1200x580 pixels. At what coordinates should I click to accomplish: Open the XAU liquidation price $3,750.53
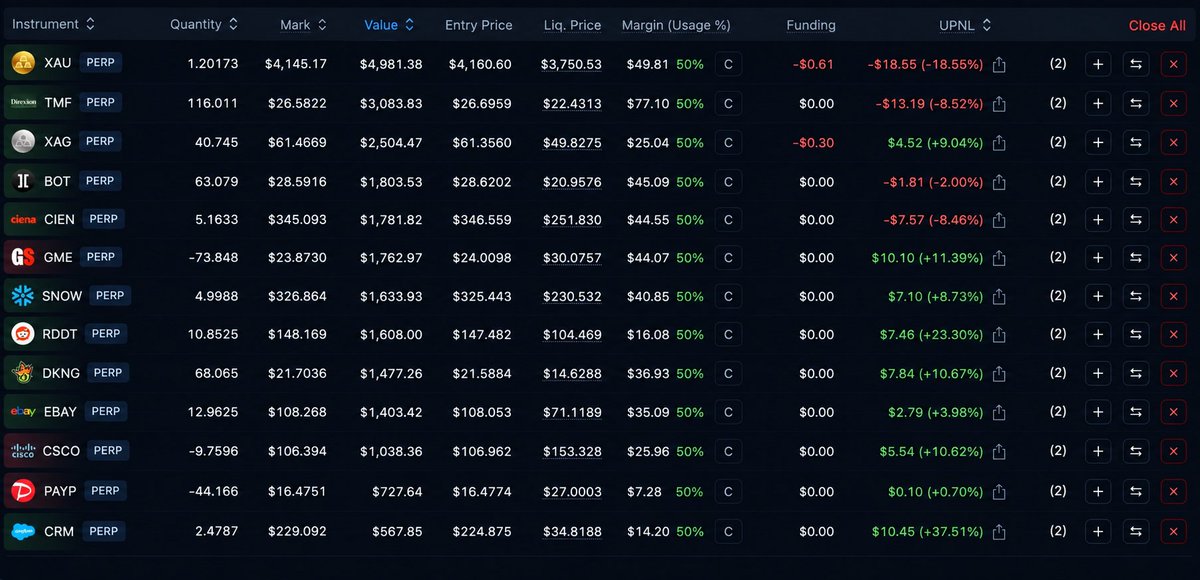point(571,65)
